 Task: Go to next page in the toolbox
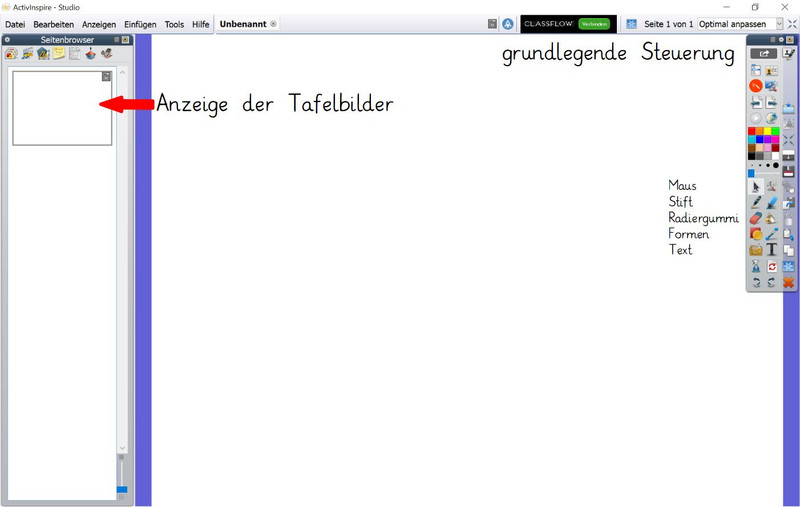(x=772, y=102)
